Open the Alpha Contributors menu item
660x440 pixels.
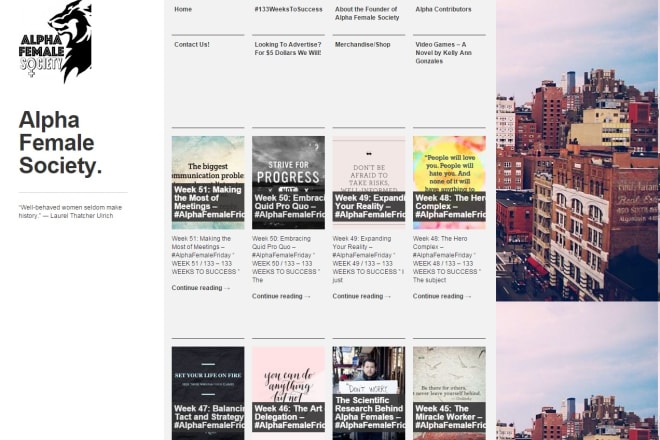443,9
